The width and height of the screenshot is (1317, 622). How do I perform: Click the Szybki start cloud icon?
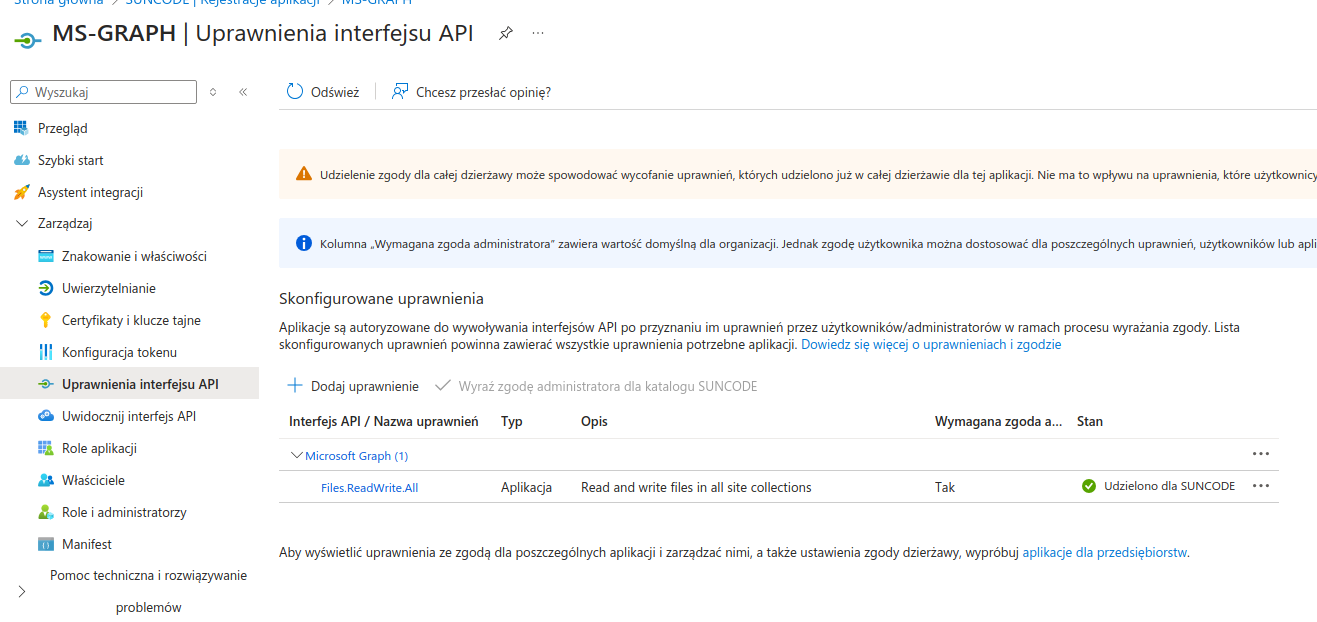tap(21, 160)
